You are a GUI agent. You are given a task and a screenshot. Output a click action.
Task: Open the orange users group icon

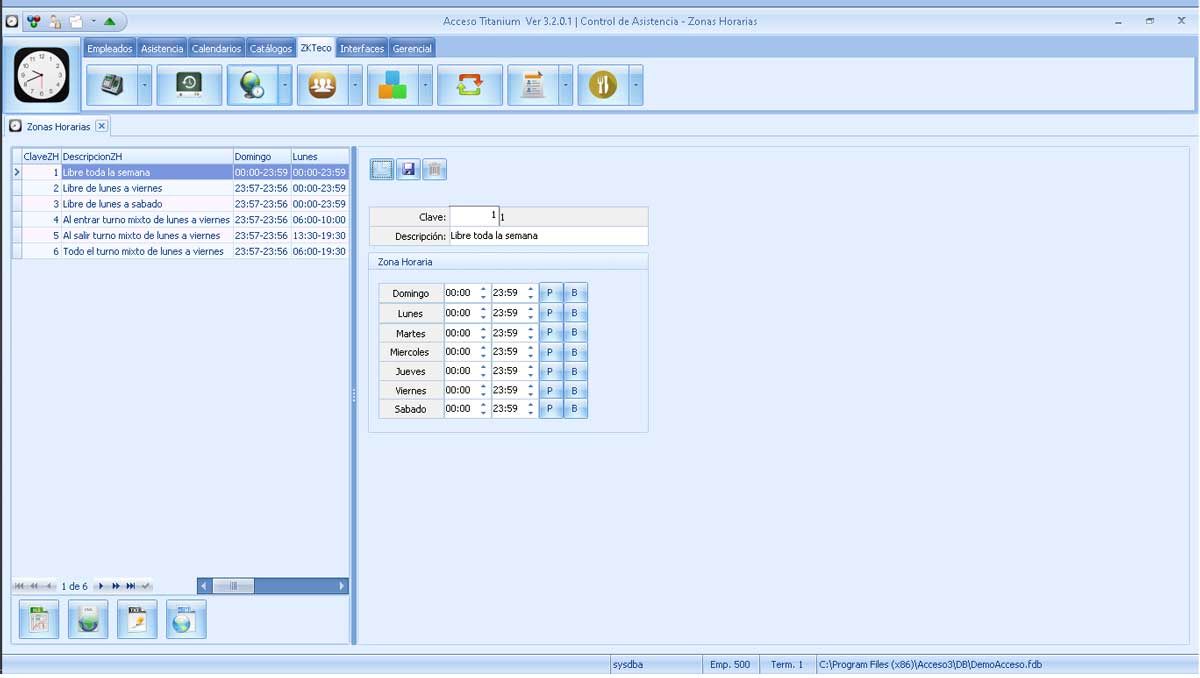pos(322,86)
